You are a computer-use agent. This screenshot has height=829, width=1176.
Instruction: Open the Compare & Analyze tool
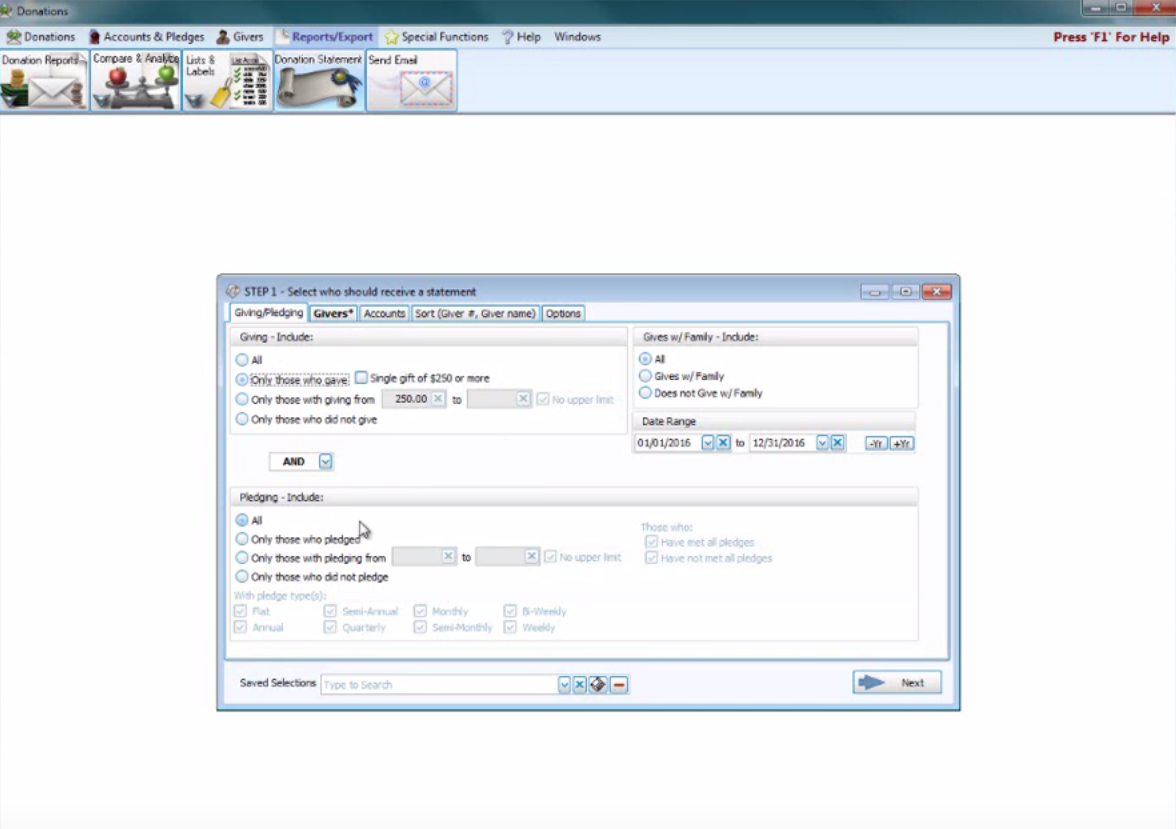point(135,81)
